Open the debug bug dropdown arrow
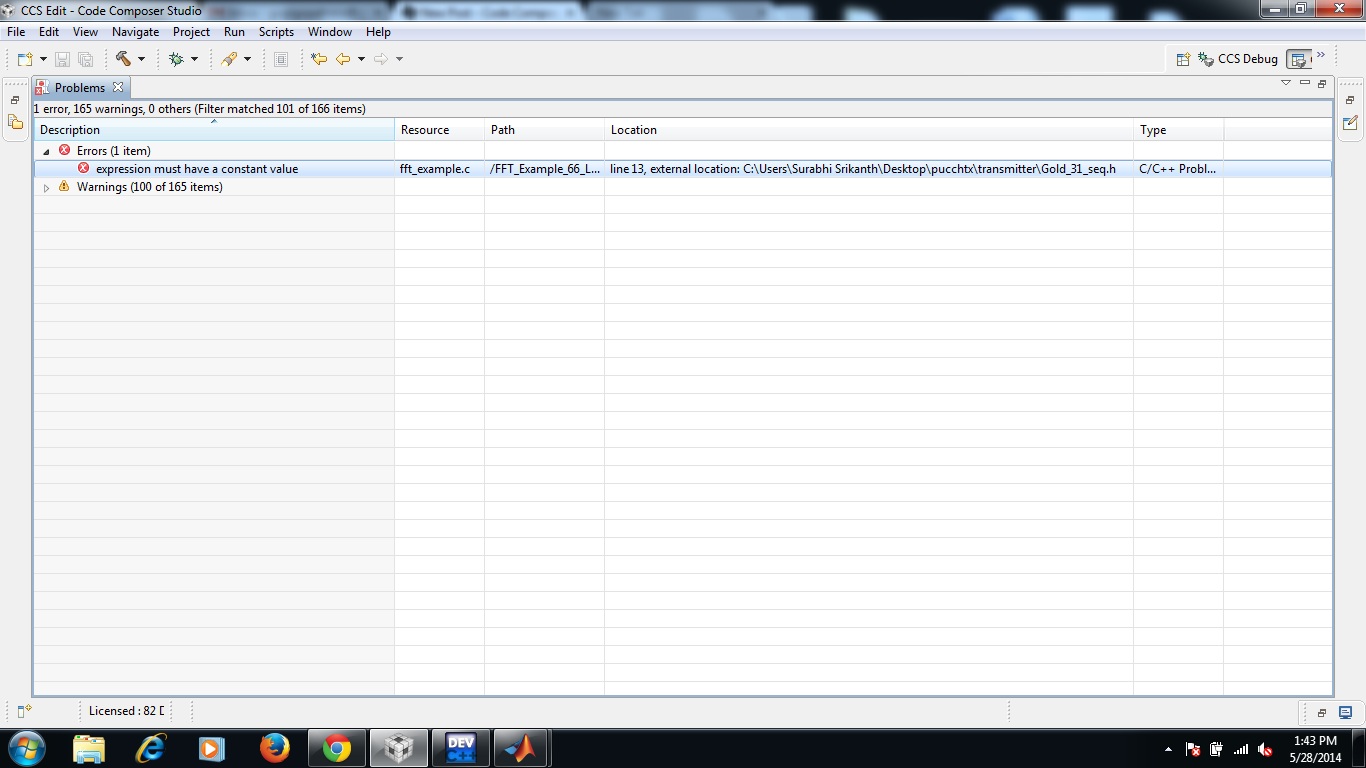The image size is (1366, 768). click(x=194, y=59)
